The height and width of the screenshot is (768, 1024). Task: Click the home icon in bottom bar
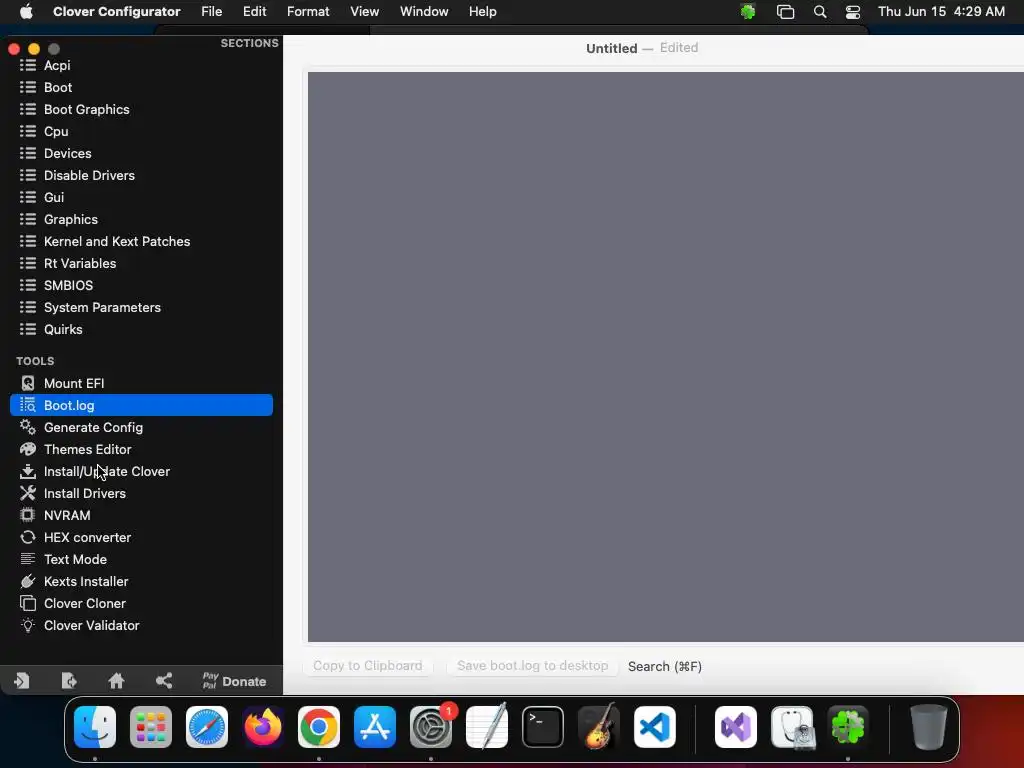click(116, 681)
